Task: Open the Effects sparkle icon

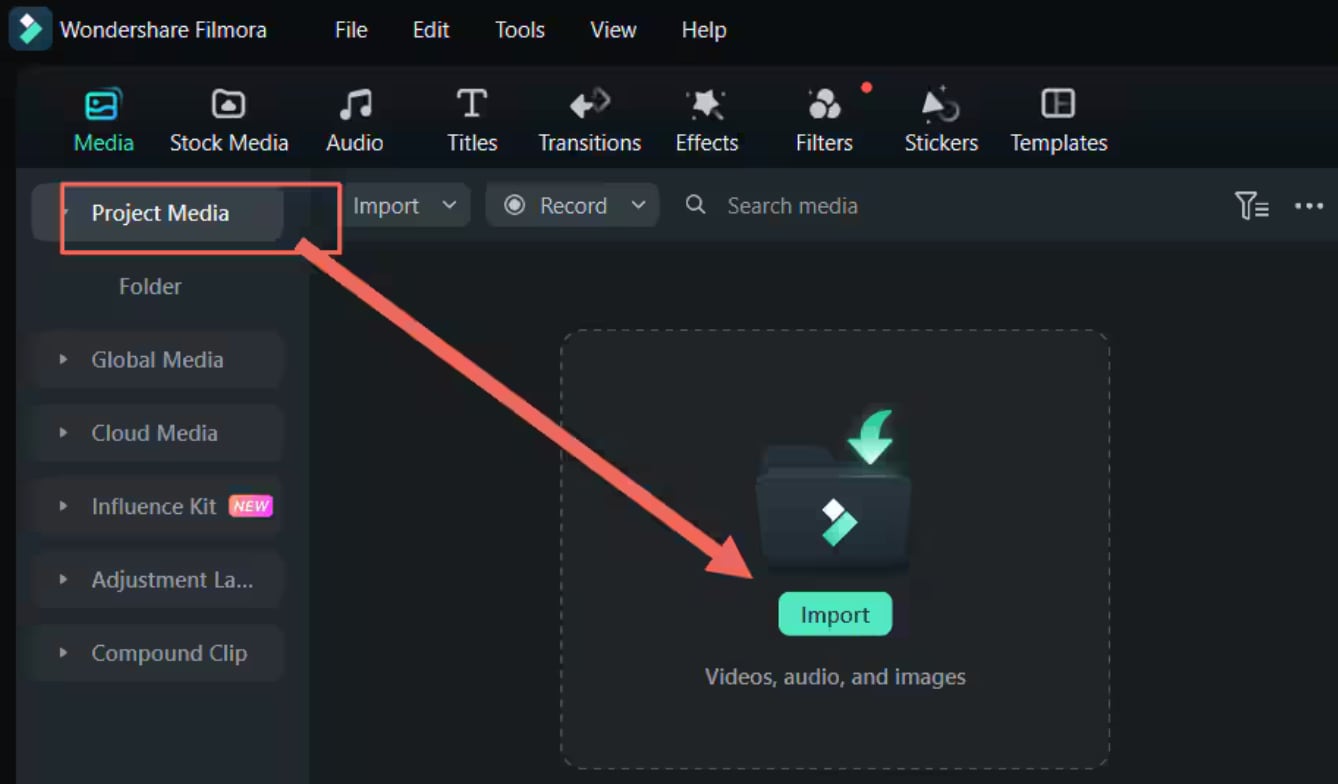Action: [x=707, y=105]
